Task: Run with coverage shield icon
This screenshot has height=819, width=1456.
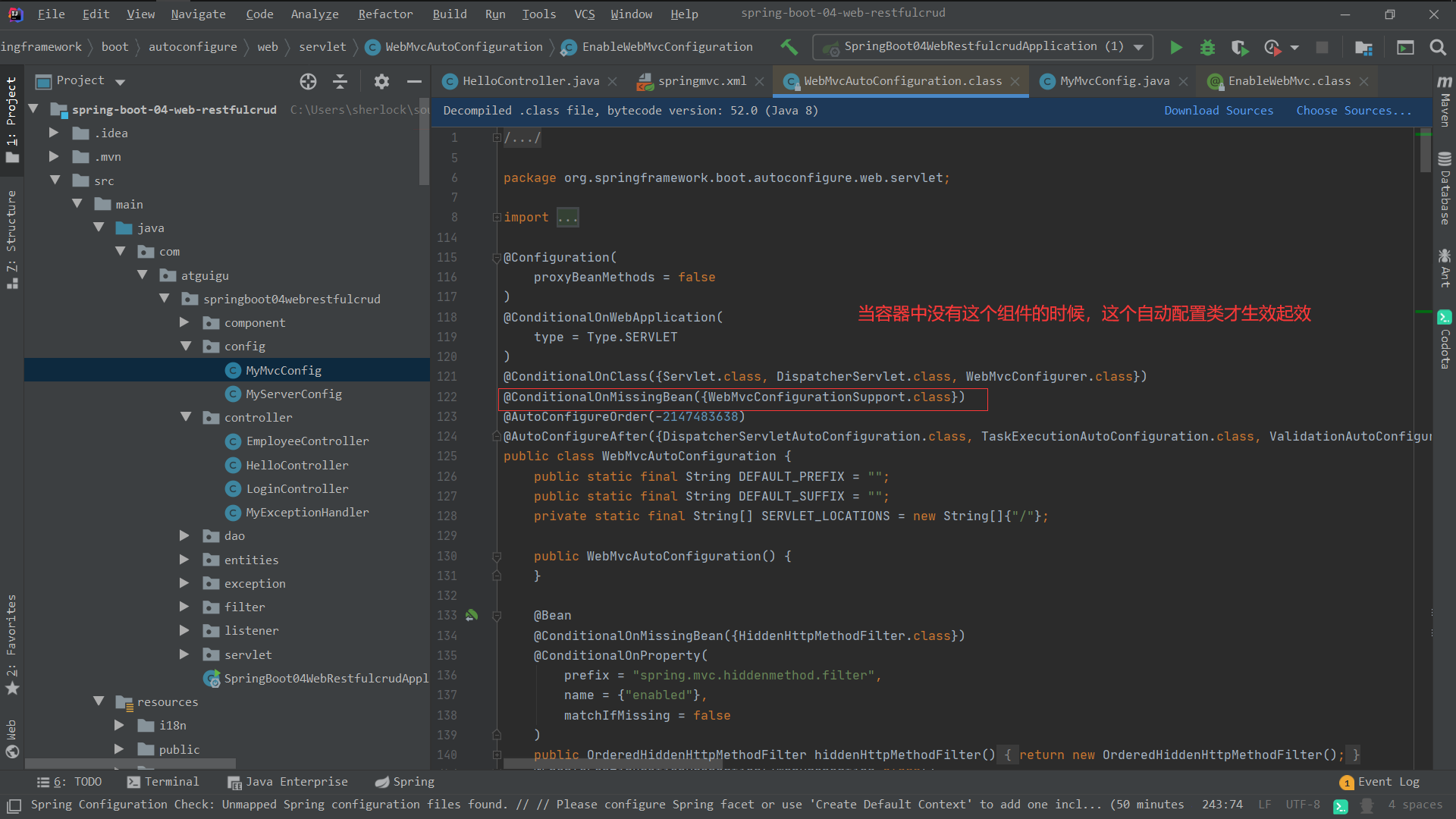Action: point(1239,48)
